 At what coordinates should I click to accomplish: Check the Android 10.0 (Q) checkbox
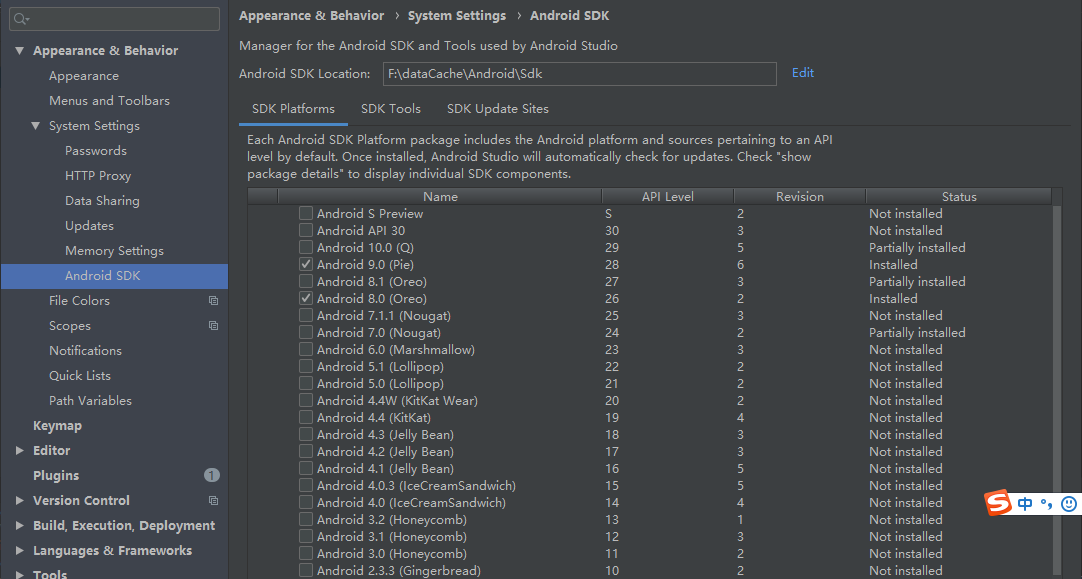point(306,247)
